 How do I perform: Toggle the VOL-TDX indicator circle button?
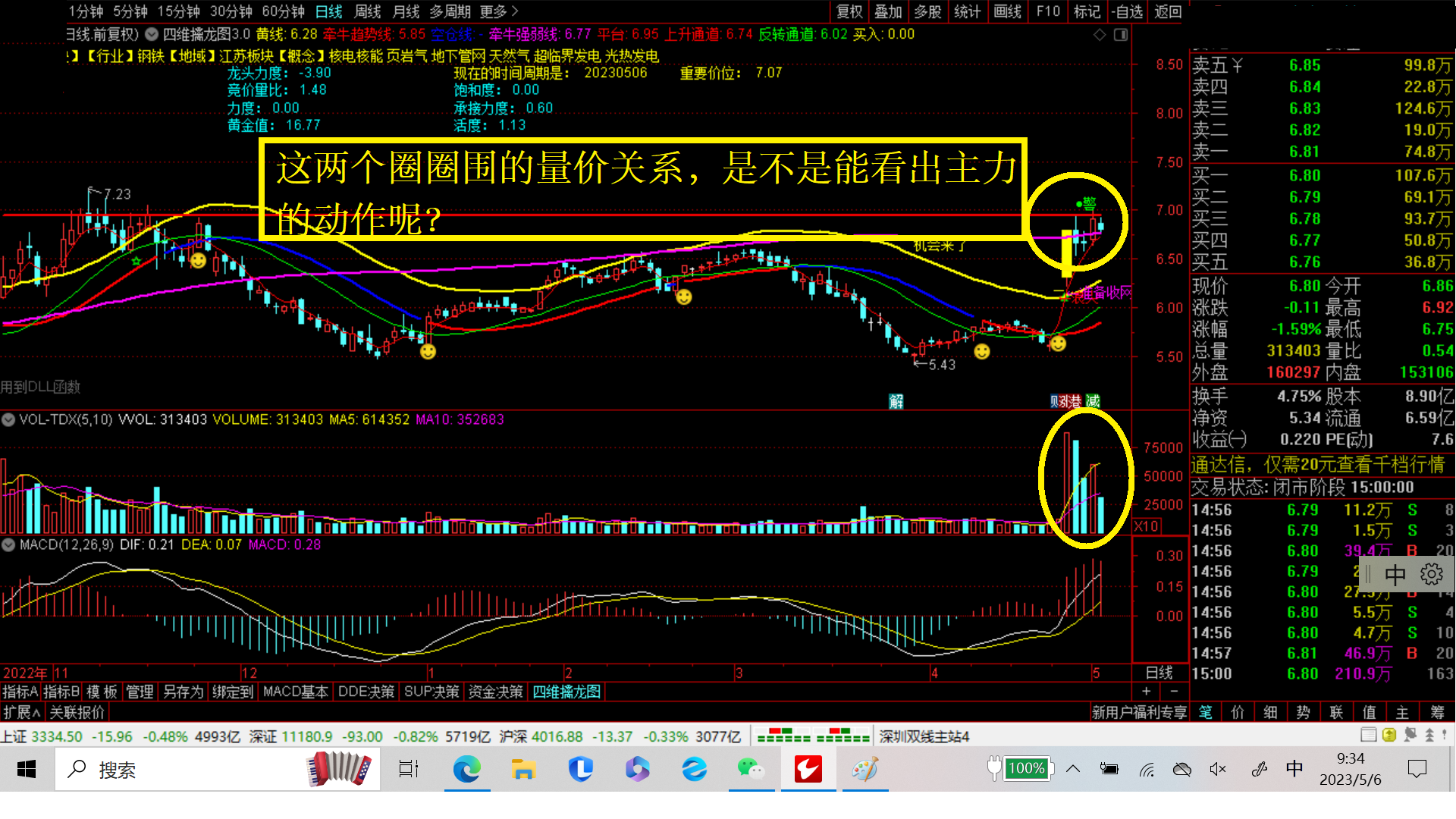tap(8, 419)
